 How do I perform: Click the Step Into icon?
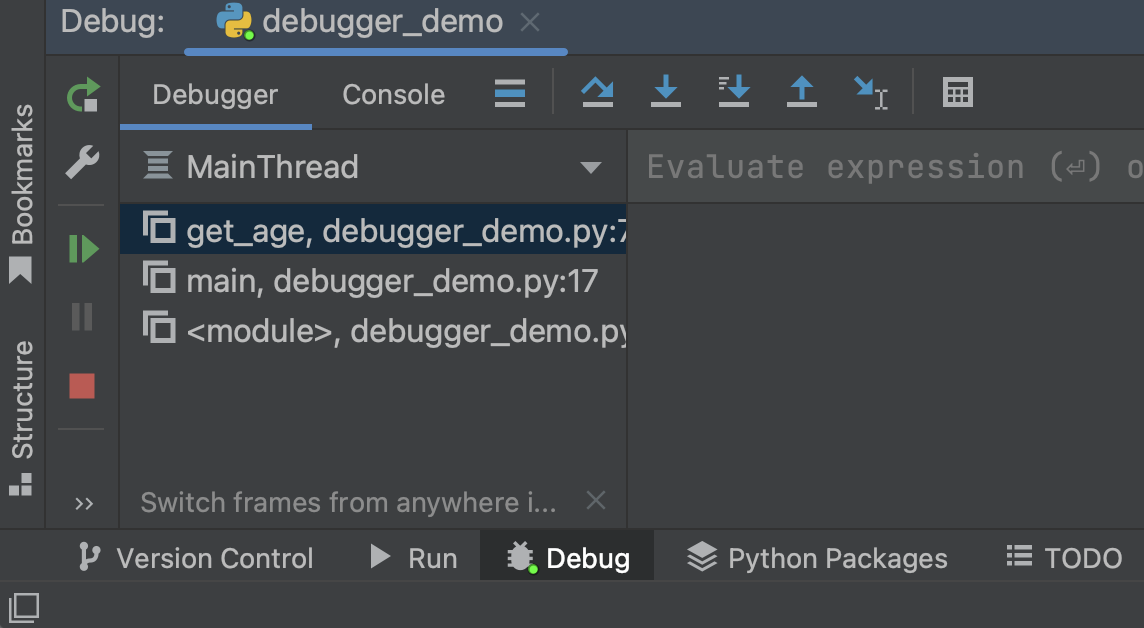[665, 93]
